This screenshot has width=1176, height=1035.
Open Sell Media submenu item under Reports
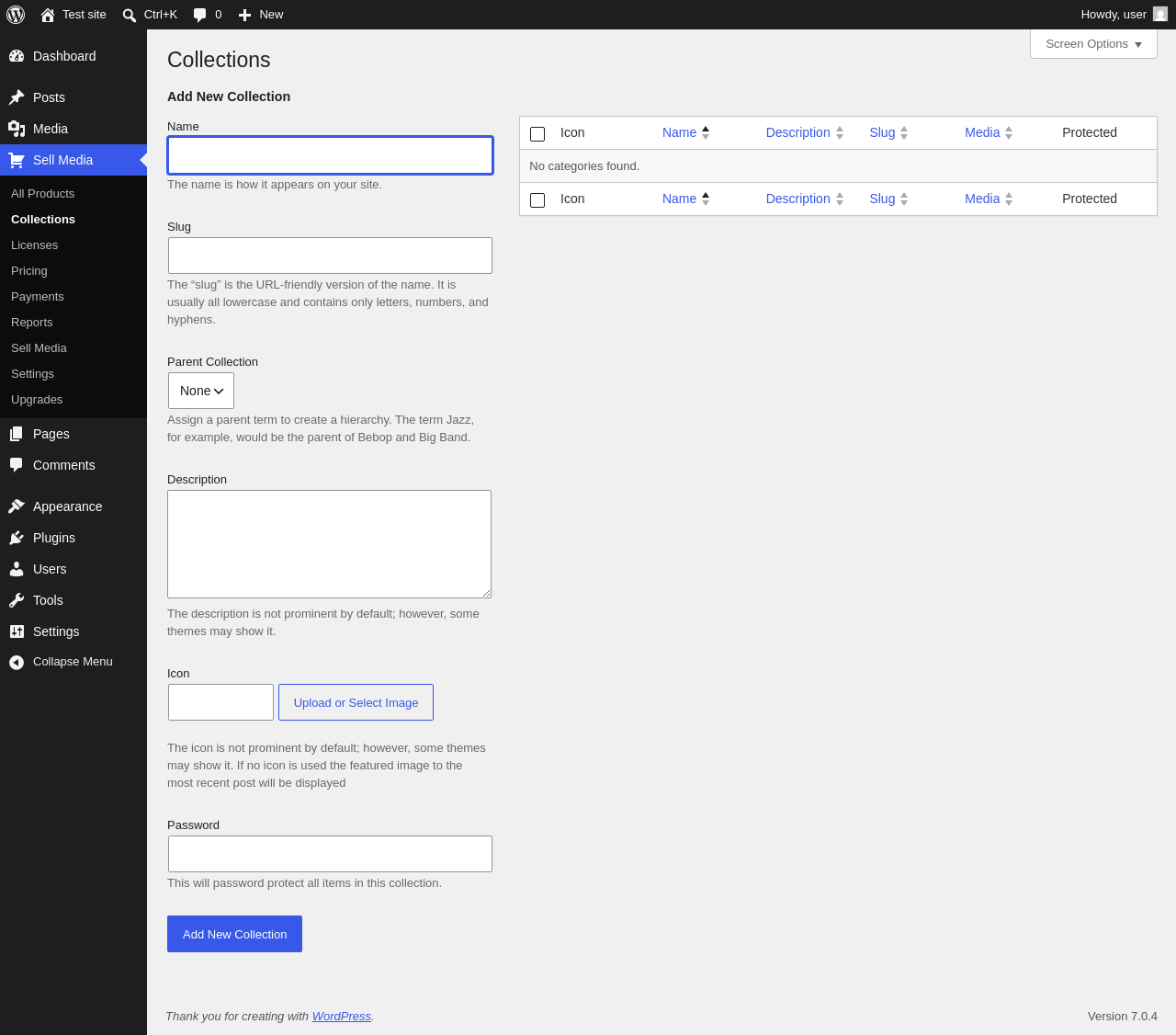pos(39,348)
